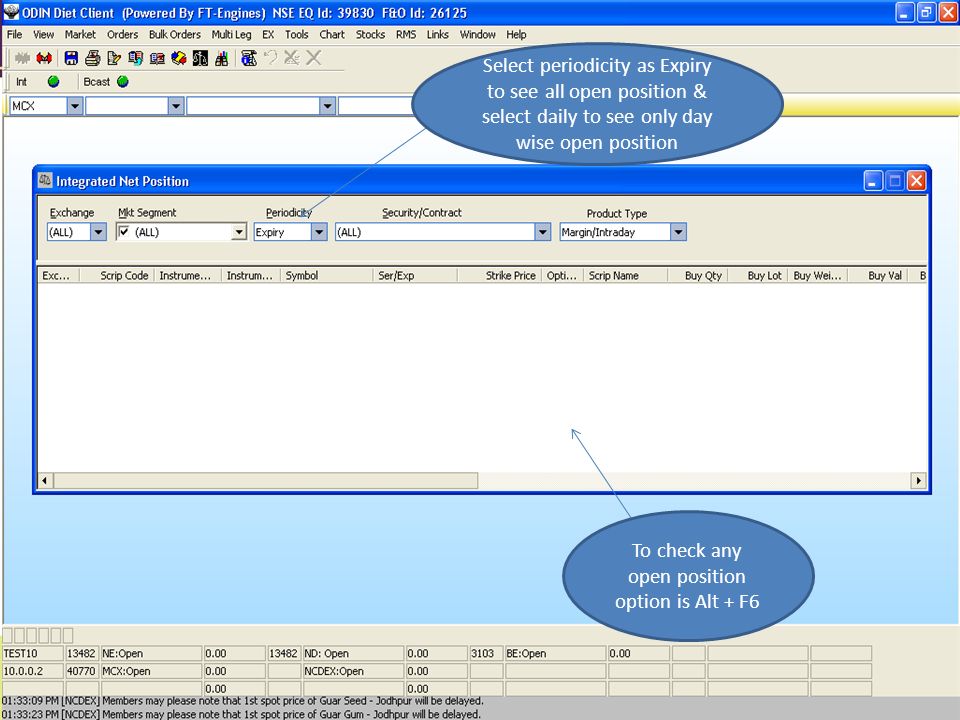The image size is (960, 720).
Task: Click the black net position scales icon
Action: [x=200, y=58]
